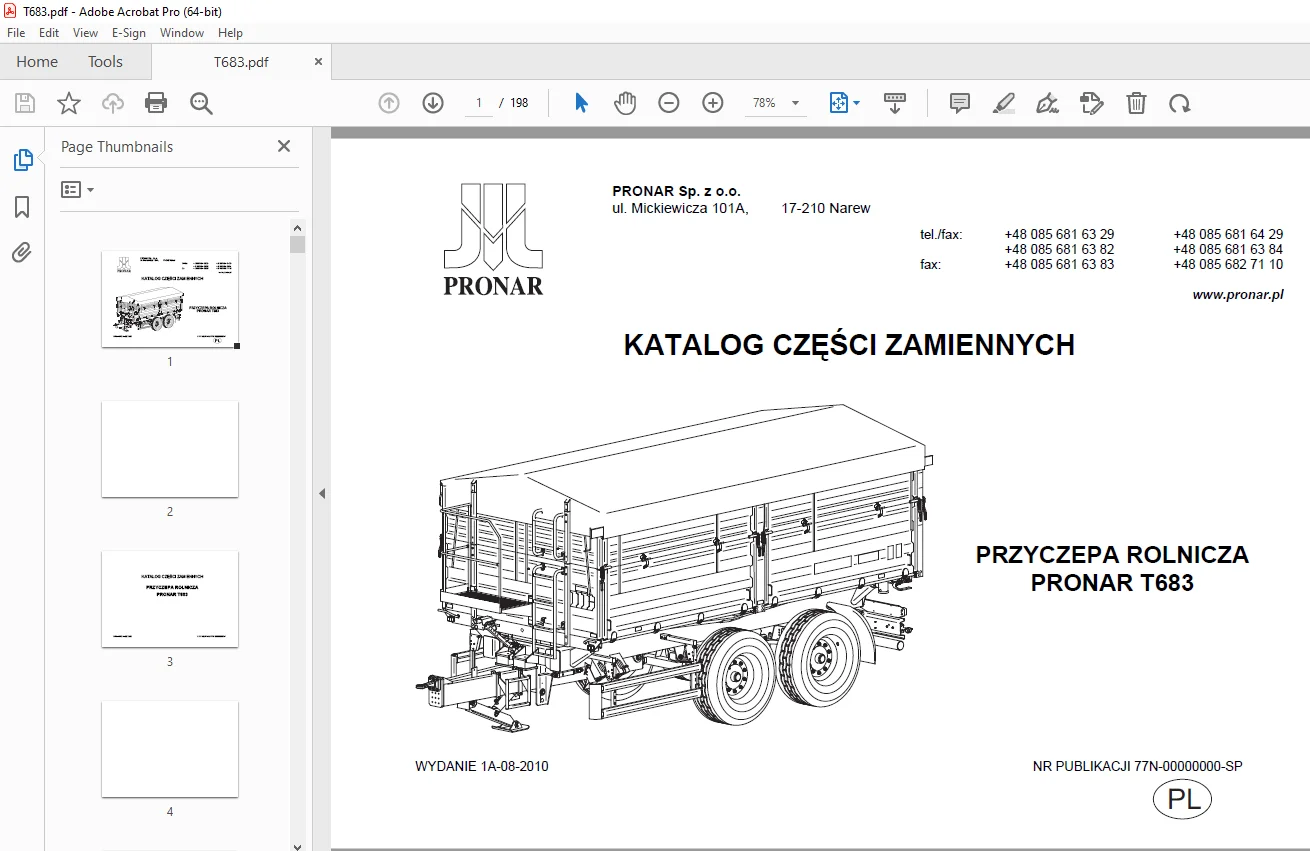This screenshot has width=1310, height=851.
Task: Delete page with trash icon
Action: click(x=1136, y=103)
